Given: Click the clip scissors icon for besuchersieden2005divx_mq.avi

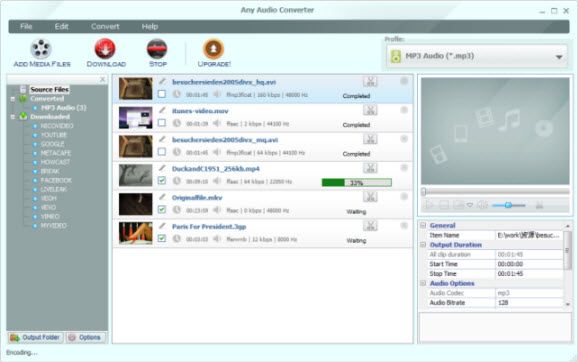Looking at the screenshot, I should pyautogui.click(x=370, y=139).
